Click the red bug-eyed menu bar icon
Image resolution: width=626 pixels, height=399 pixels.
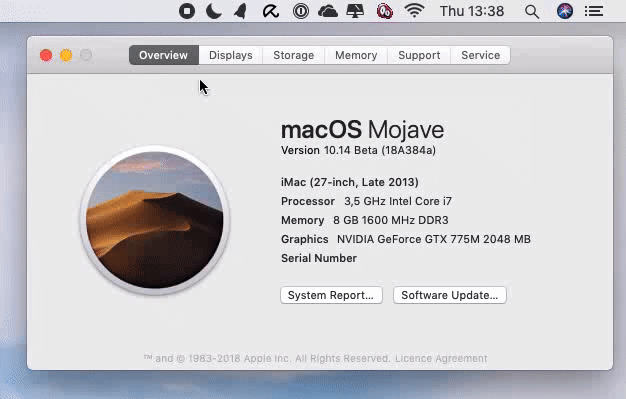(x=385, y=11)
